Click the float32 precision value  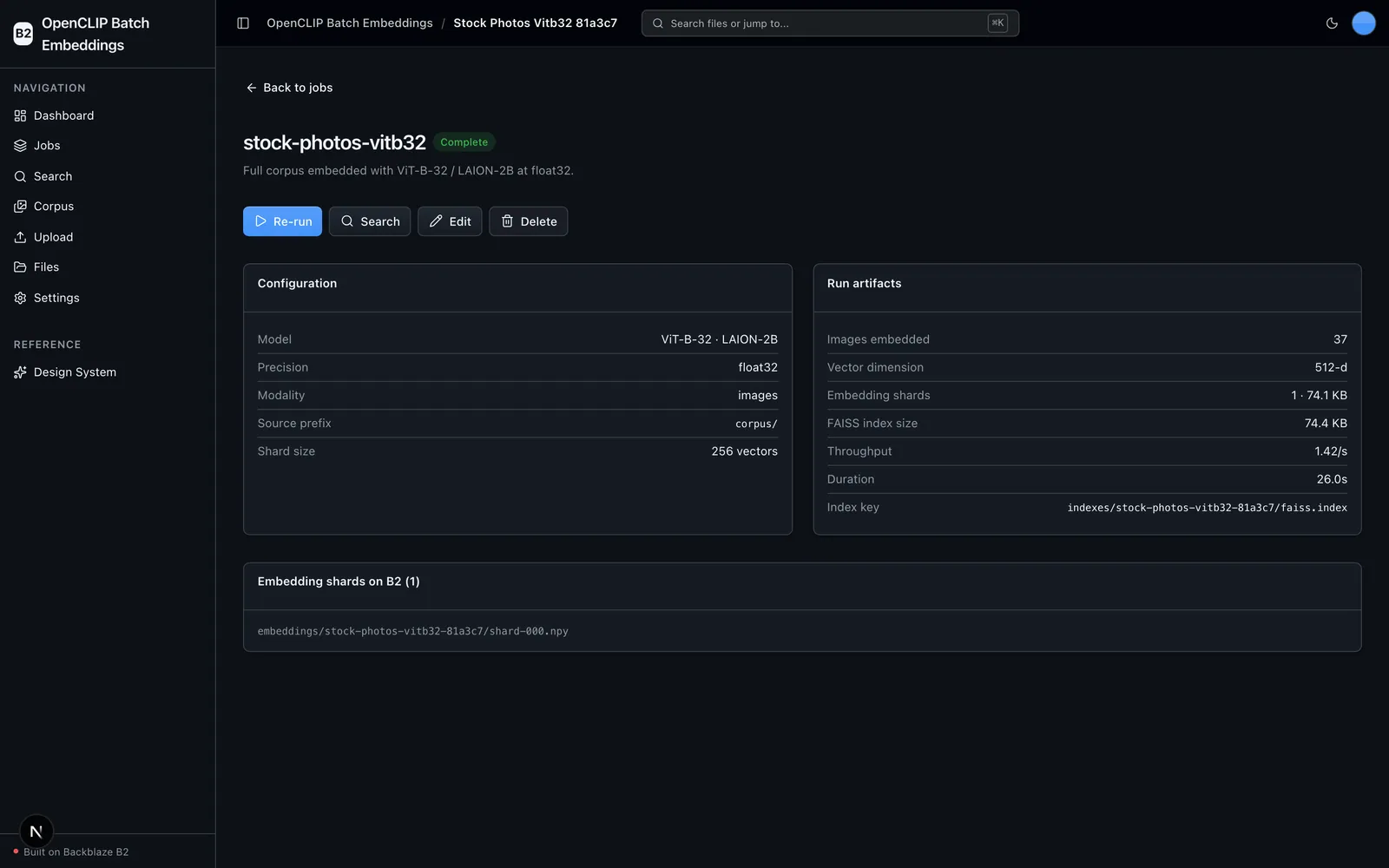coord(758,367)
